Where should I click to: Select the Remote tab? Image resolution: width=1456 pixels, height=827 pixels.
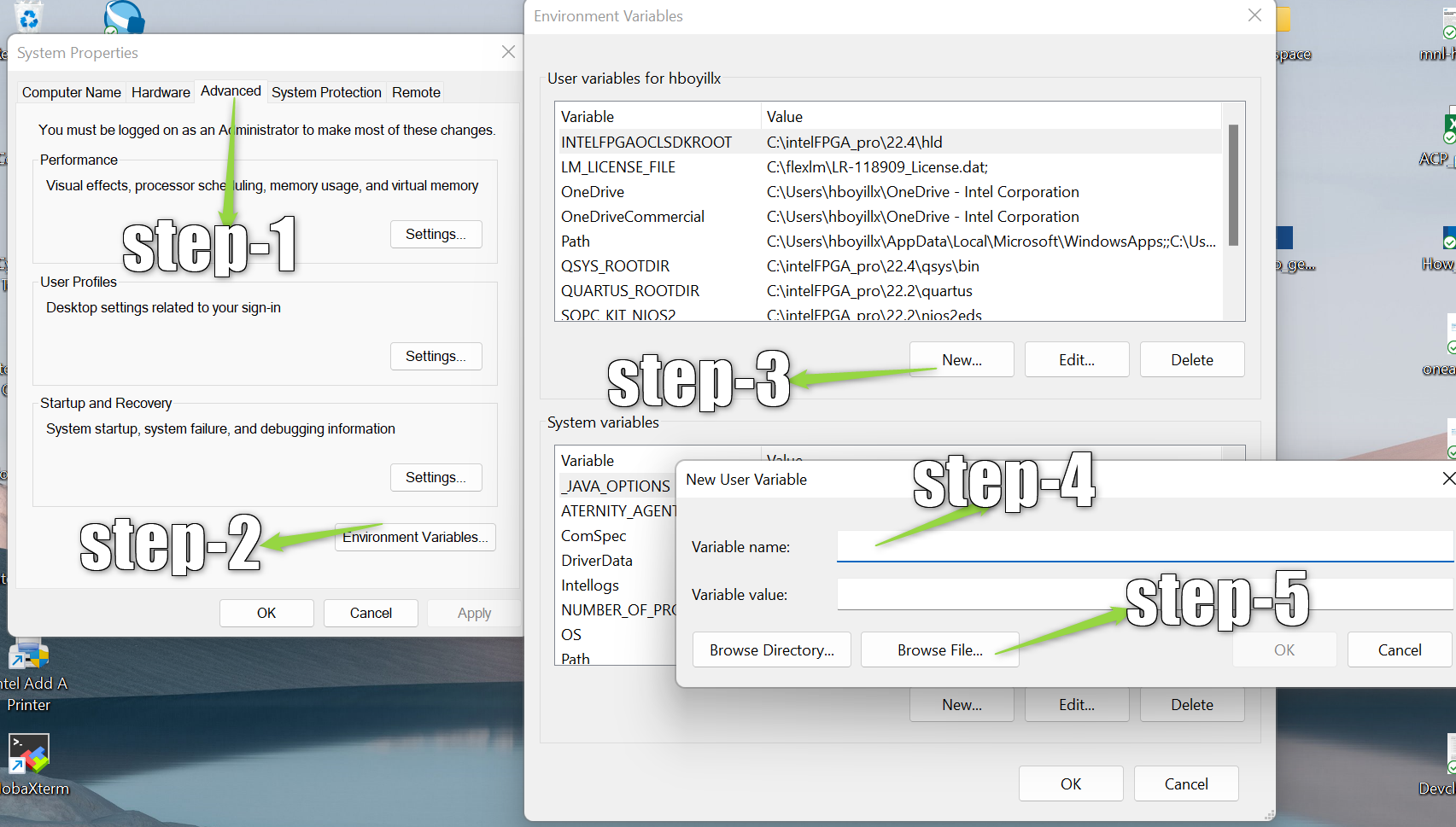point(416,92)
